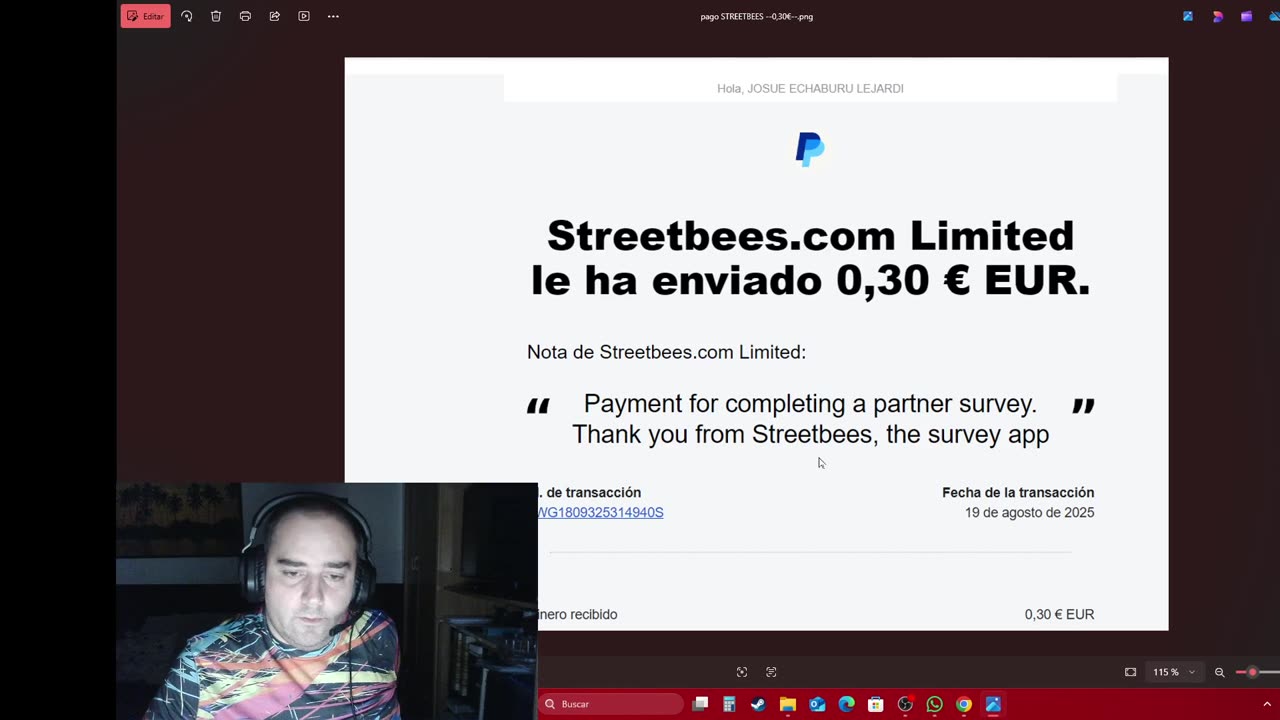Expand the system tray hidden icons chevron
Viewport: 1280px width, 720px height.
(1269, 704)
